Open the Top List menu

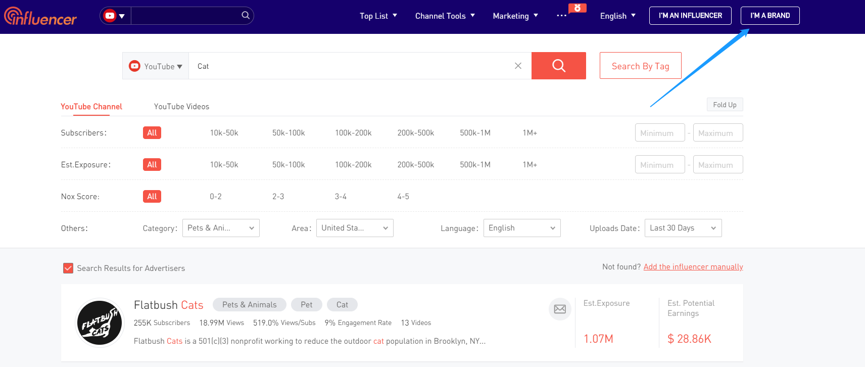(x=378, y=16)
